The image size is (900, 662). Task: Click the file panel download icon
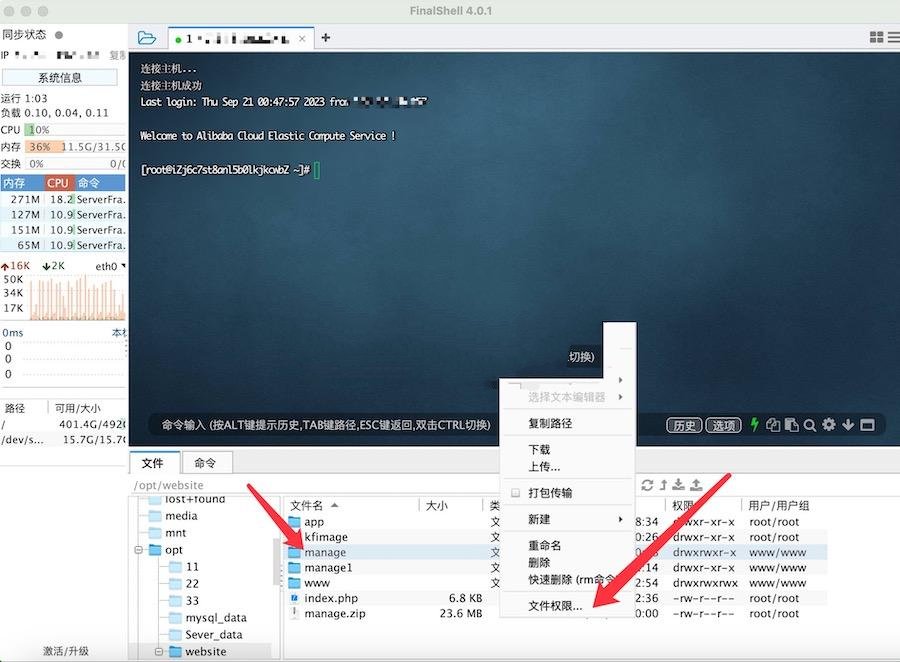pyautogui.click(x=678, y=485)
